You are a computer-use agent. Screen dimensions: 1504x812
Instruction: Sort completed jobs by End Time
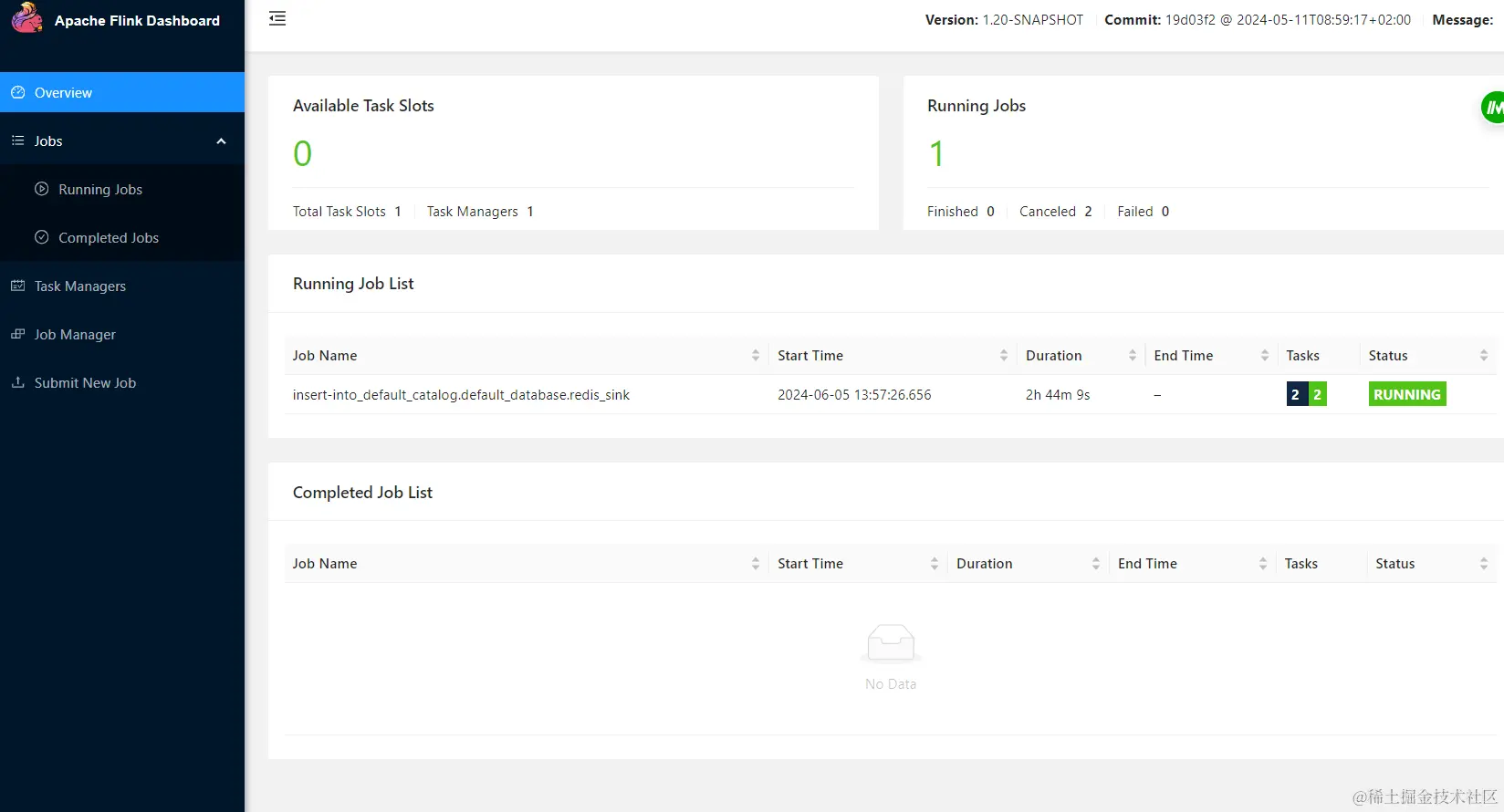(x=1262, y=564)
